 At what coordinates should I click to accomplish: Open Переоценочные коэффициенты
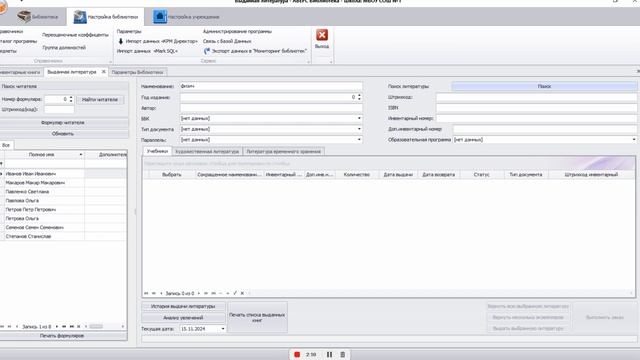[75, 35]
